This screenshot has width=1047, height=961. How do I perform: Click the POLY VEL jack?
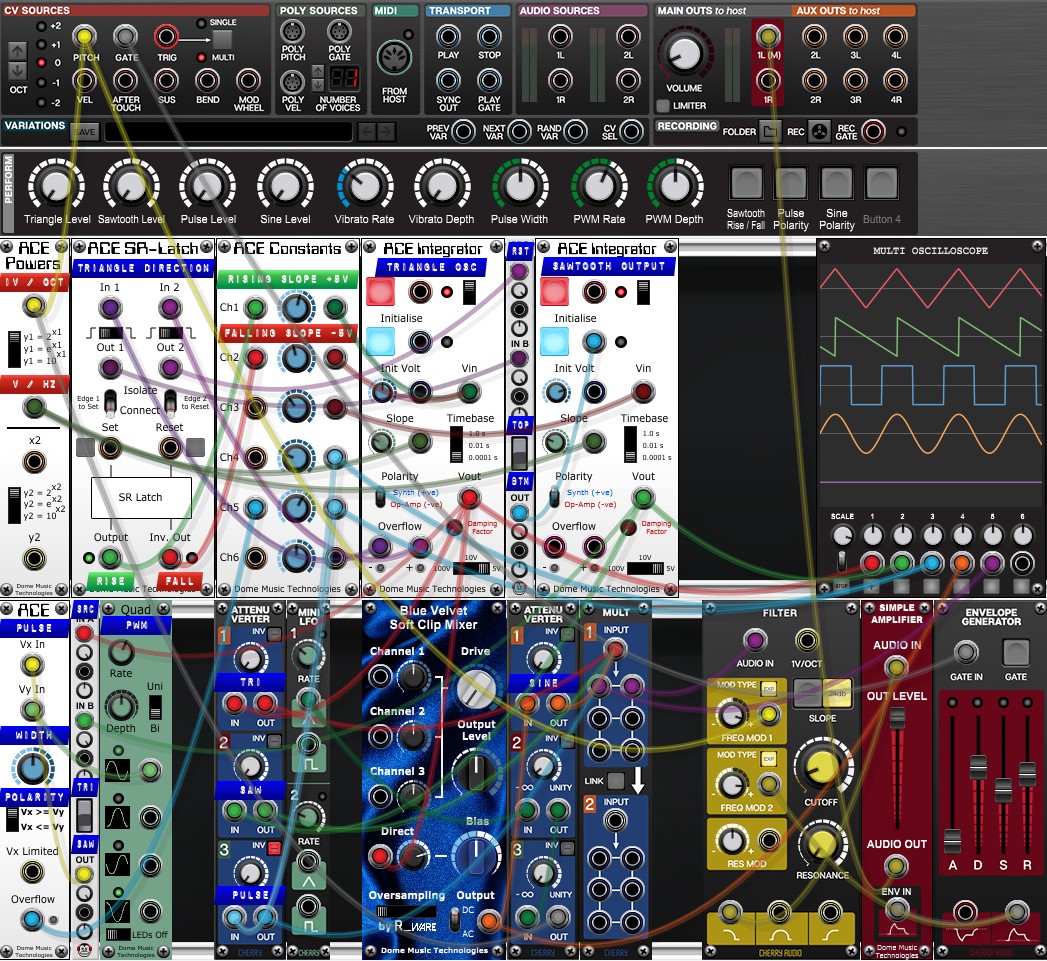[292, 82]
